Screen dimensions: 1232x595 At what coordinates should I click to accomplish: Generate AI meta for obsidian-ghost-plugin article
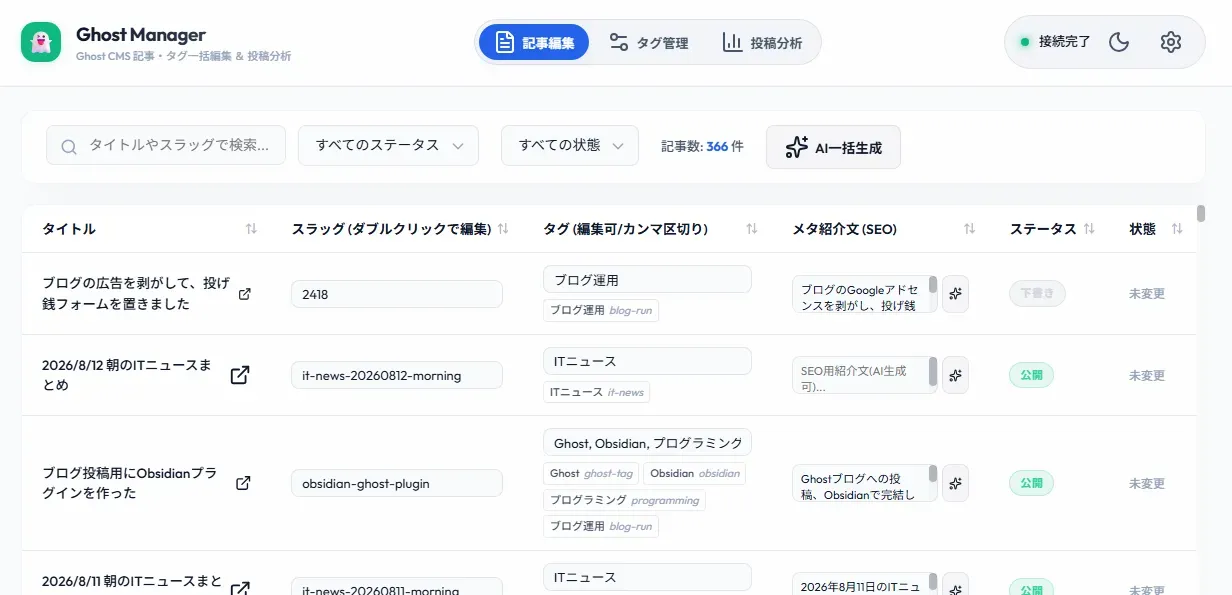click(x=955, y=483)
